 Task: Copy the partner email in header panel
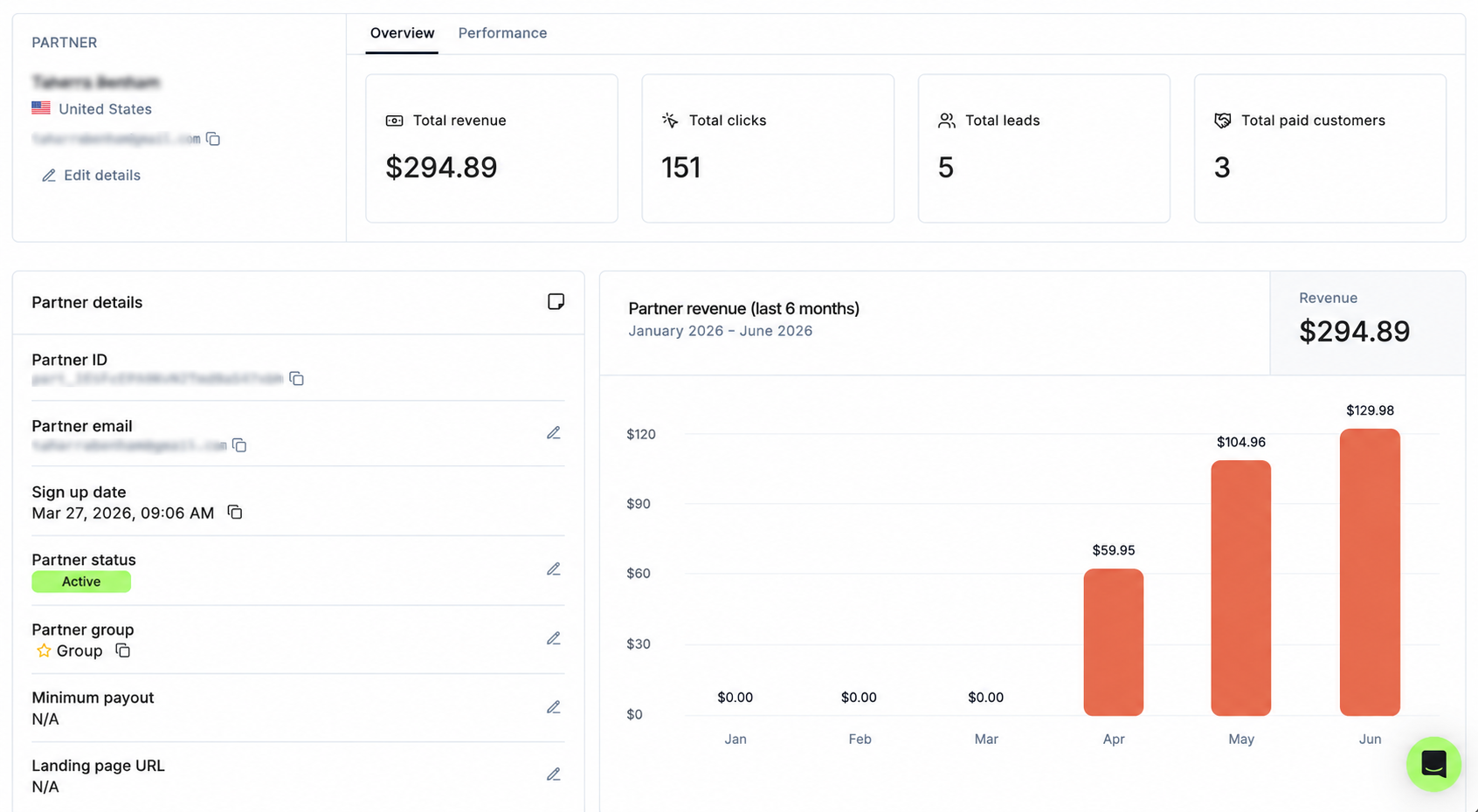click(213, 139)
